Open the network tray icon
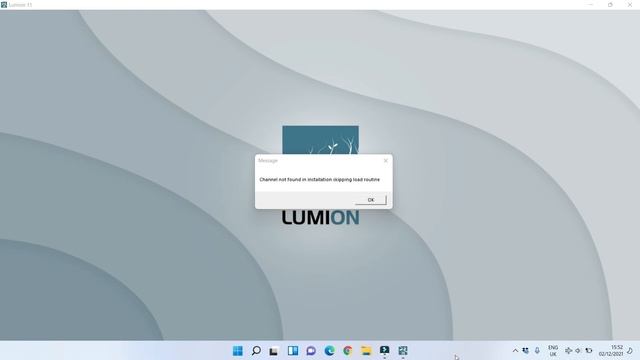 pyautogui.click(x=568, y=351)
